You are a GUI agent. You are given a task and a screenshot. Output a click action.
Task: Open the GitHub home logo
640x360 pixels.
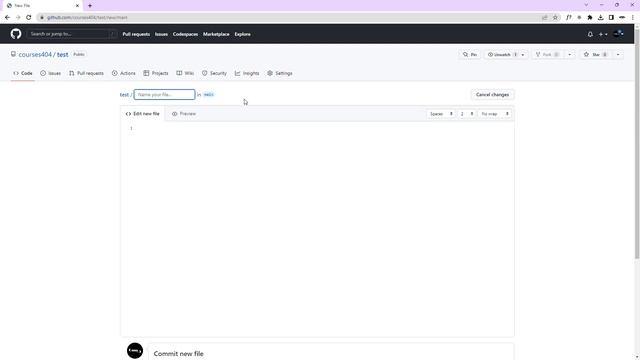[x=16, y=34]
